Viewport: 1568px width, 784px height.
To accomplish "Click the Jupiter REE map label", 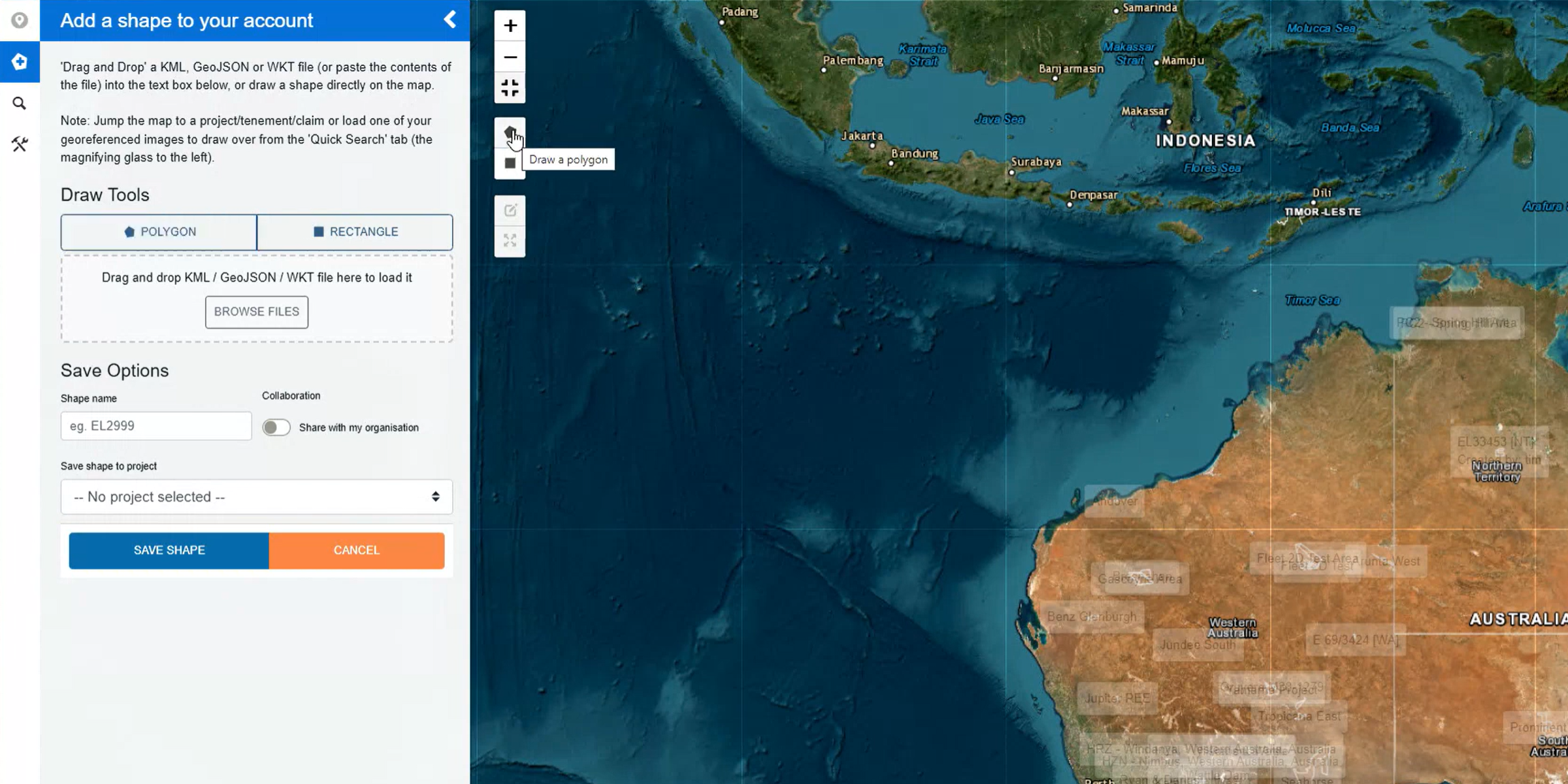I will (x=1118, y=698).
